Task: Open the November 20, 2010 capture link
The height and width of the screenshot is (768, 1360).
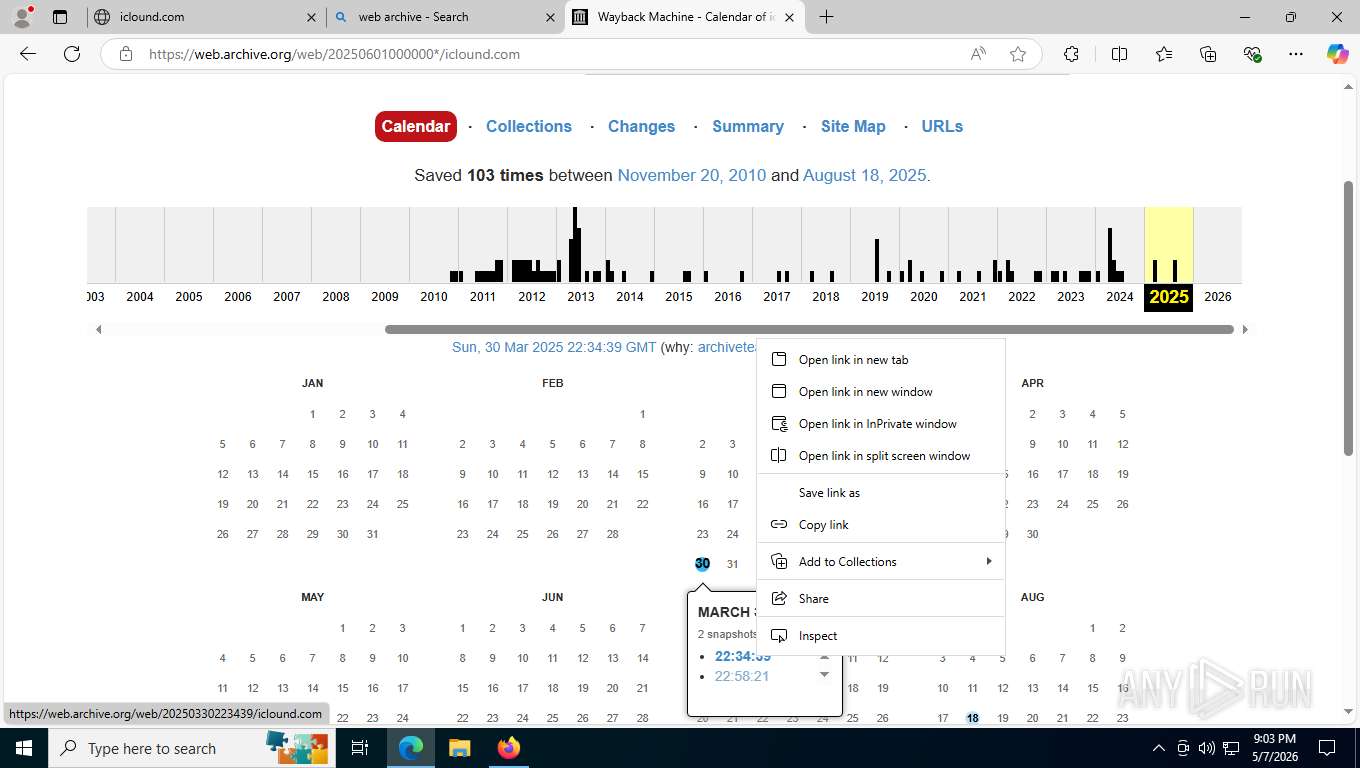Action: click(x=692, y=175)
